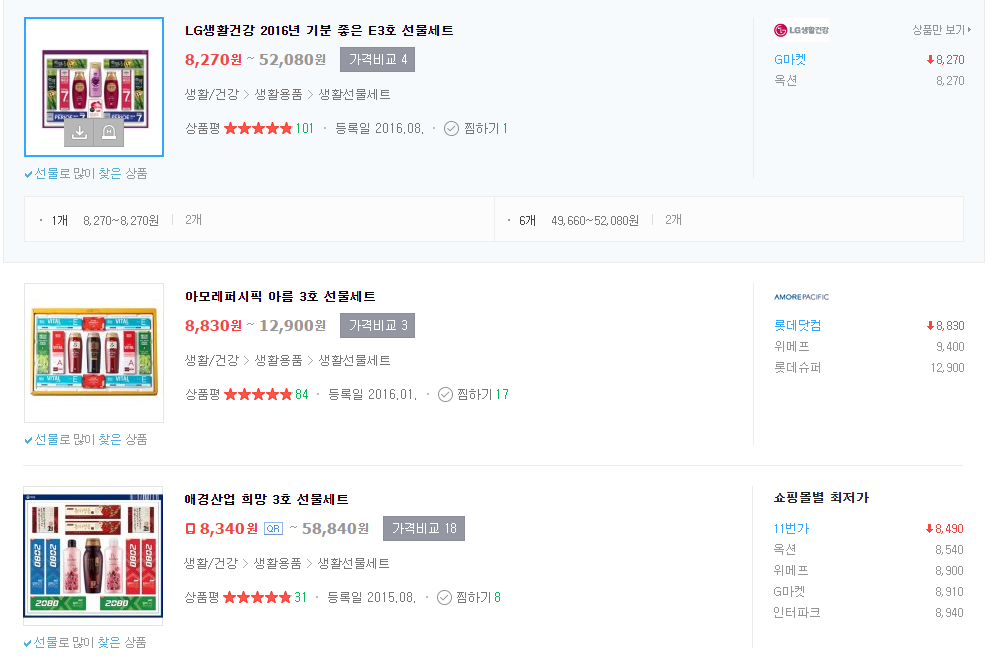
Task: Toggle 찜하기 check for LG생활건강 E3호 set
Action: (x=451, y=128)
